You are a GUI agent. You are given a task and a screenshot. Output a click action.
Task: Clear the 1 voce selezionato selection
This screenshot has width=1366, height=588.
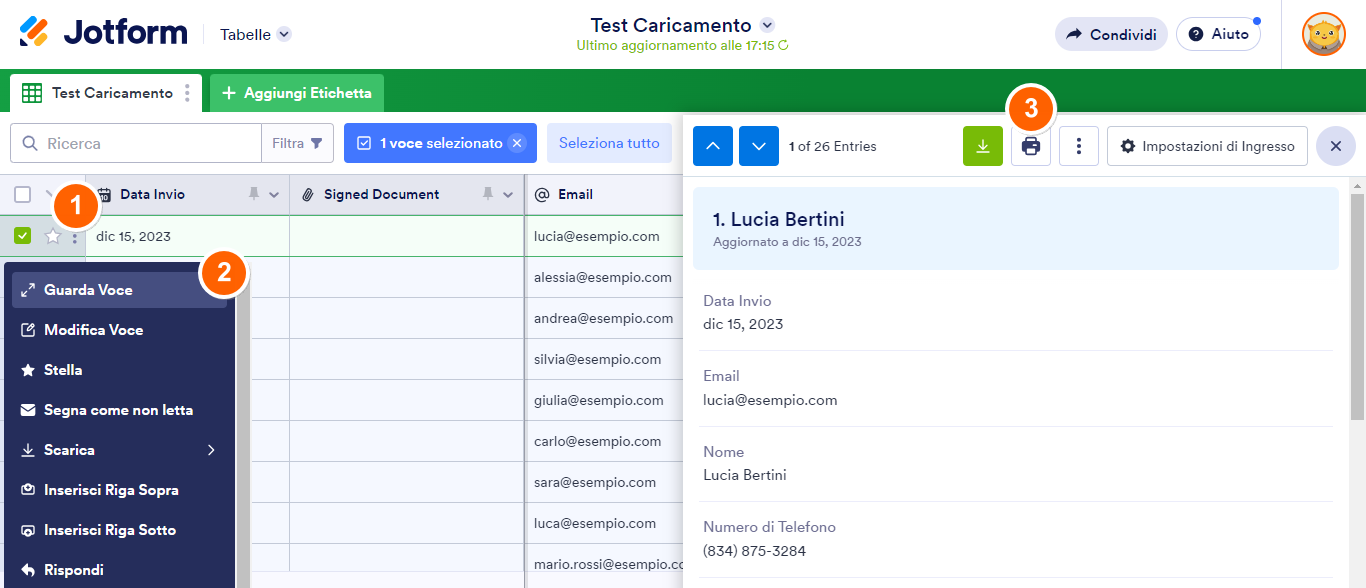pos(517,143)
